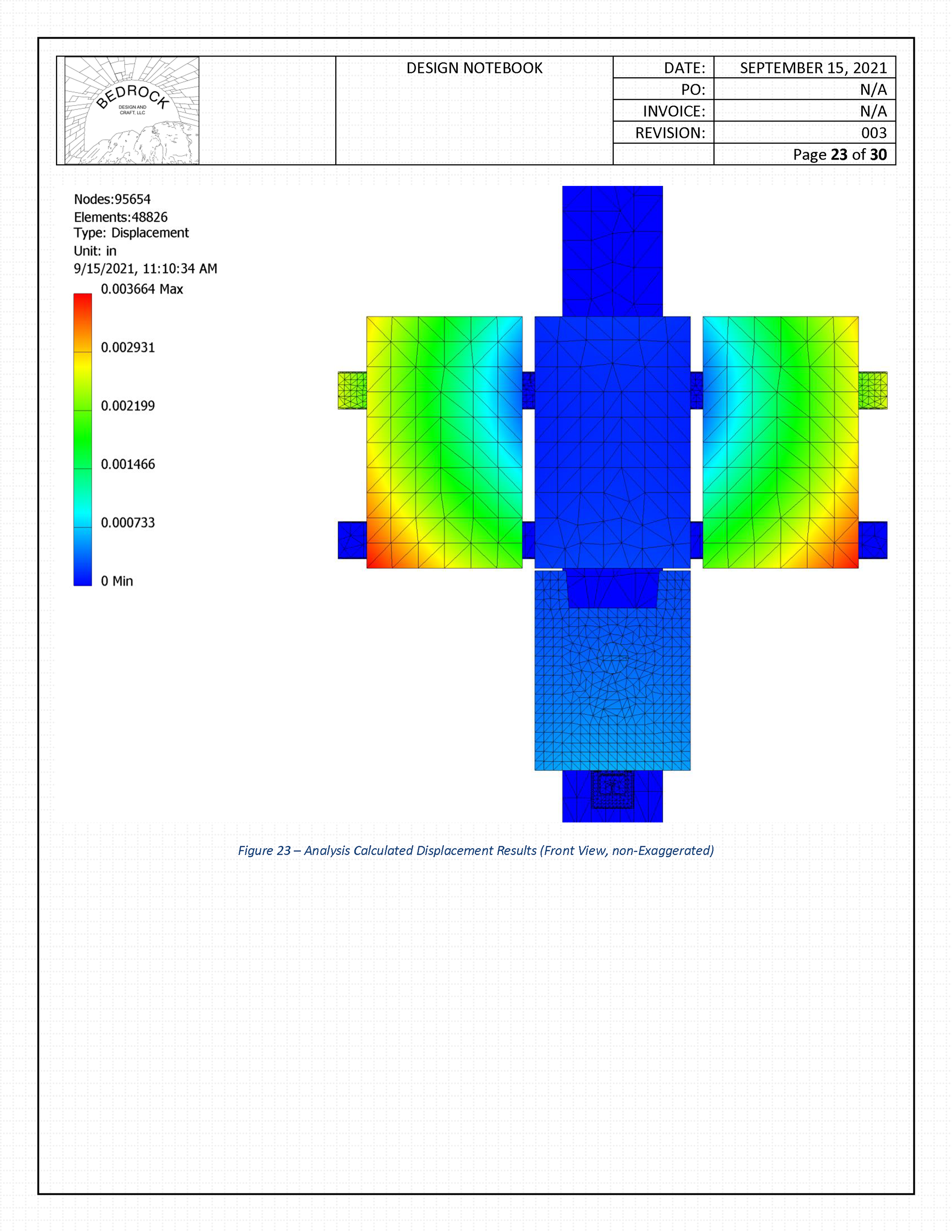
Task: Click the revision value 003
Action: 874,133
